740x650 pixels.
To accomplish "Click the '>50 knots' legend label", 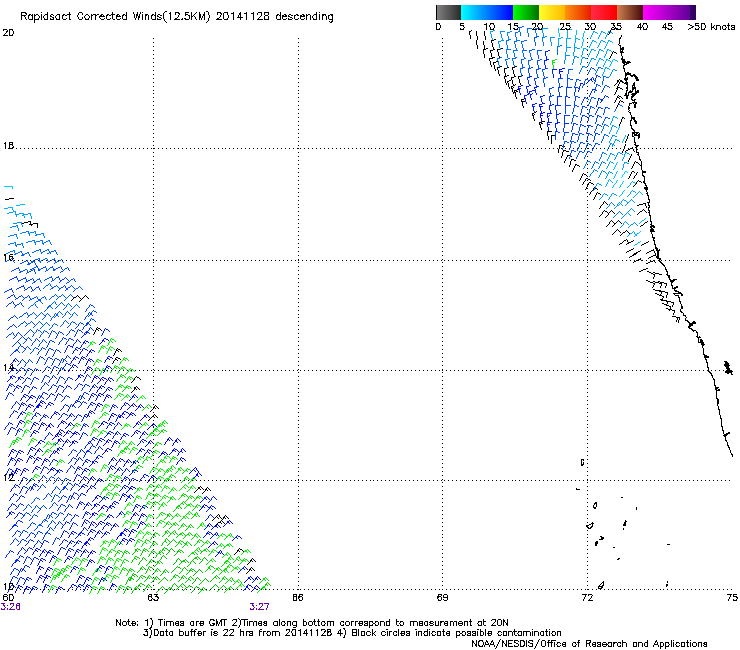I will click(x=711, y=27).
